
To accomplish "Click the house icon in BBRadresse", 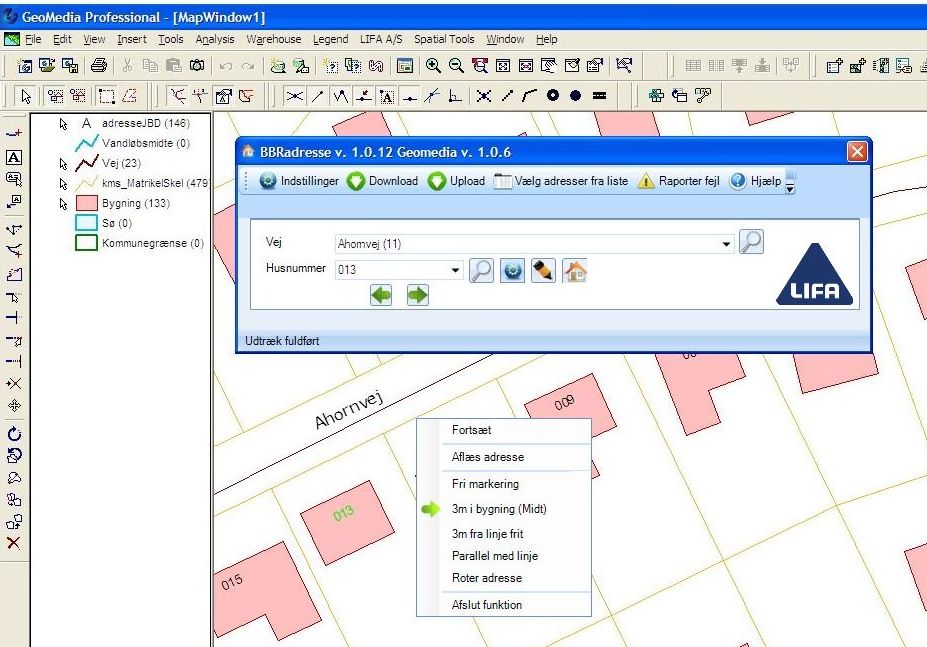I will pyautogui.click(x=575, y=271).
